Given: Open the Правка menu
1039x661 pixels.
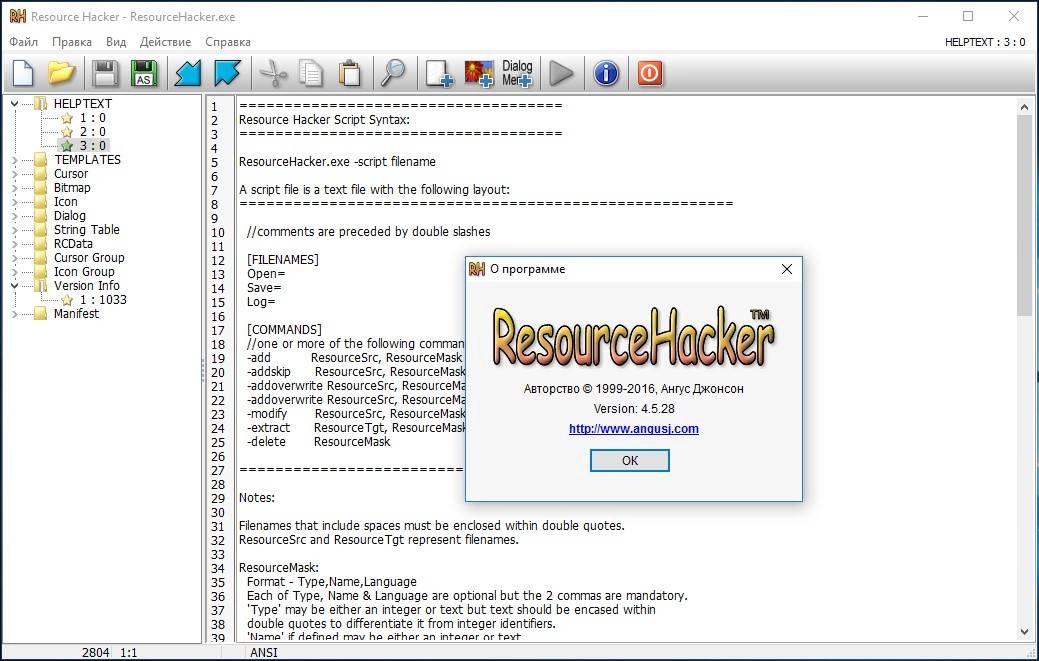Looking at the screenshot, I should click(x=72, y=42).
